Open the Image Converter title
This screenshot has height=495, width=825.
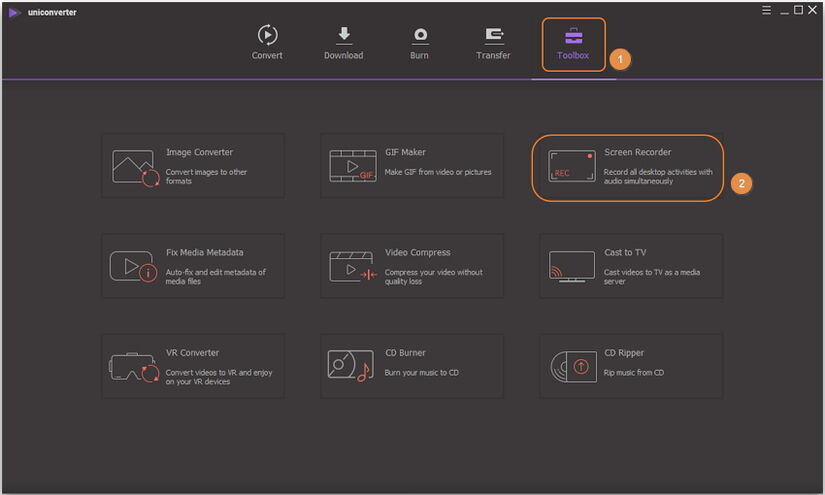tap(199, 152)
